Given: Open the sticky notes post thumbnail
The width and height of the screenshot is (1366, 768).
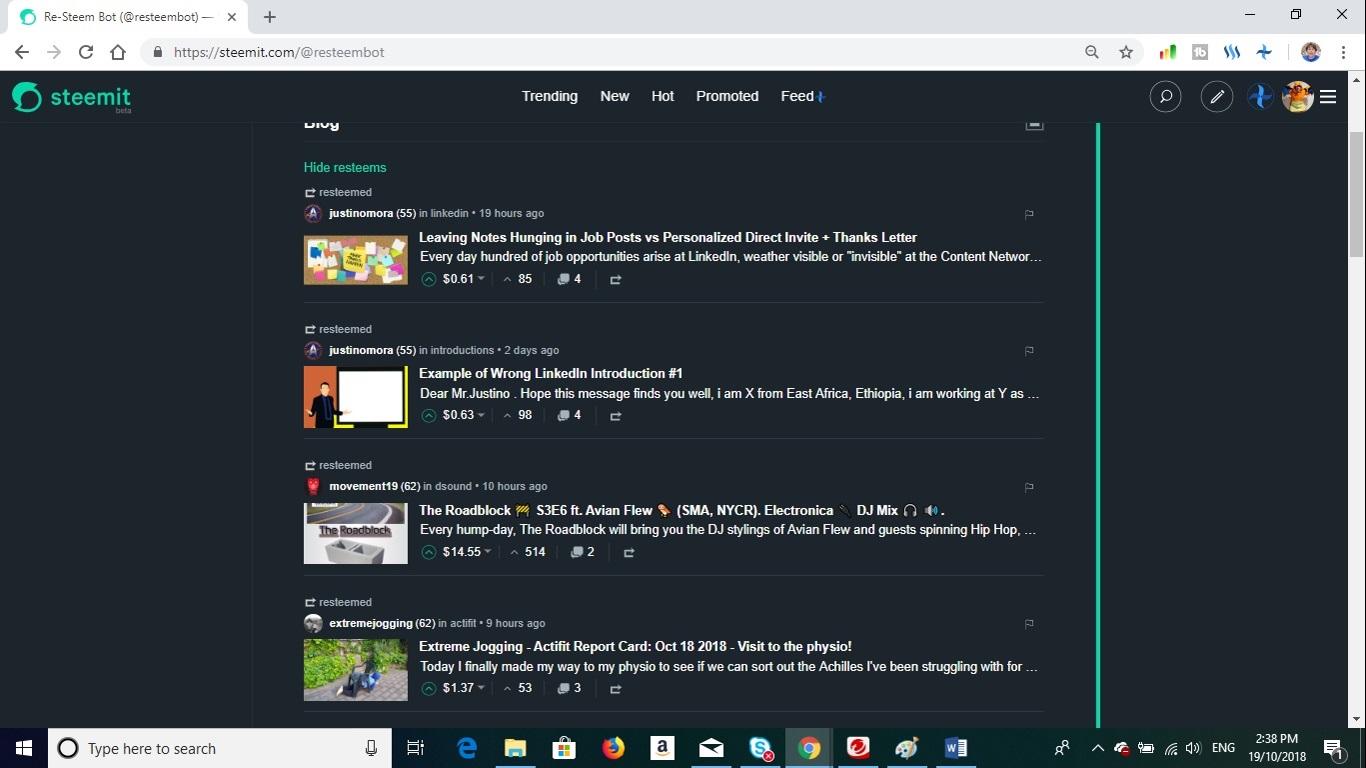Looking at the screenshot, I should 356,260.
